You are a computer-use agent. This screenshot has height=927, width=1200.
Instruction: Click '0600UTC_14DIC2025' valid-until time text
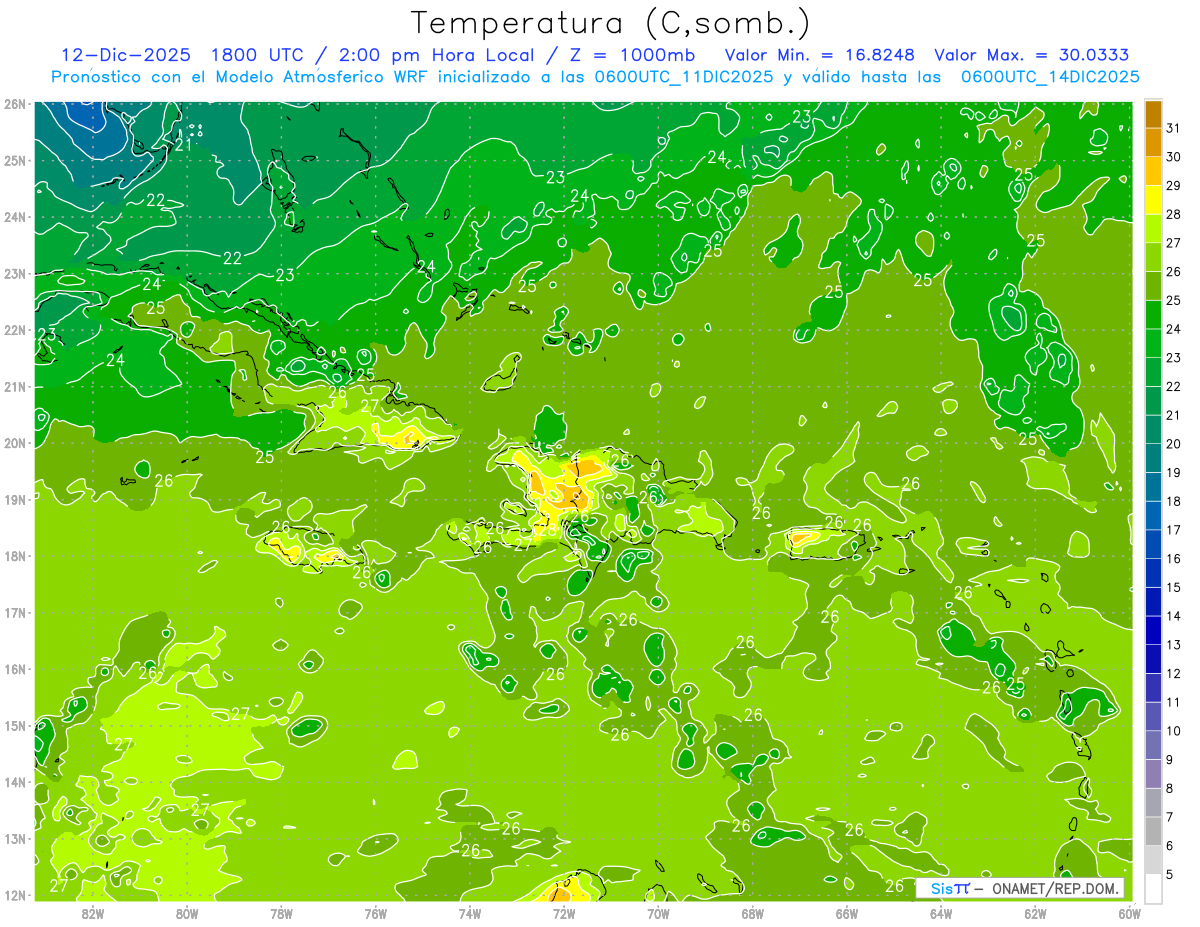1050,77
